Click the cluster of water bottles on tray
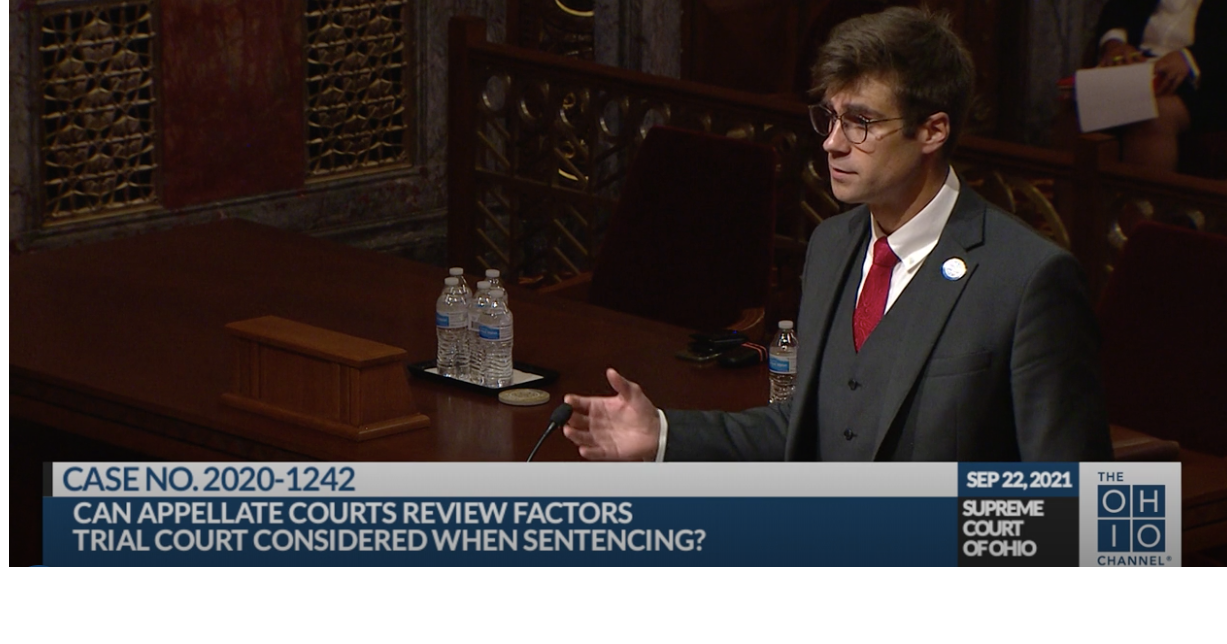 click(476, 328)
